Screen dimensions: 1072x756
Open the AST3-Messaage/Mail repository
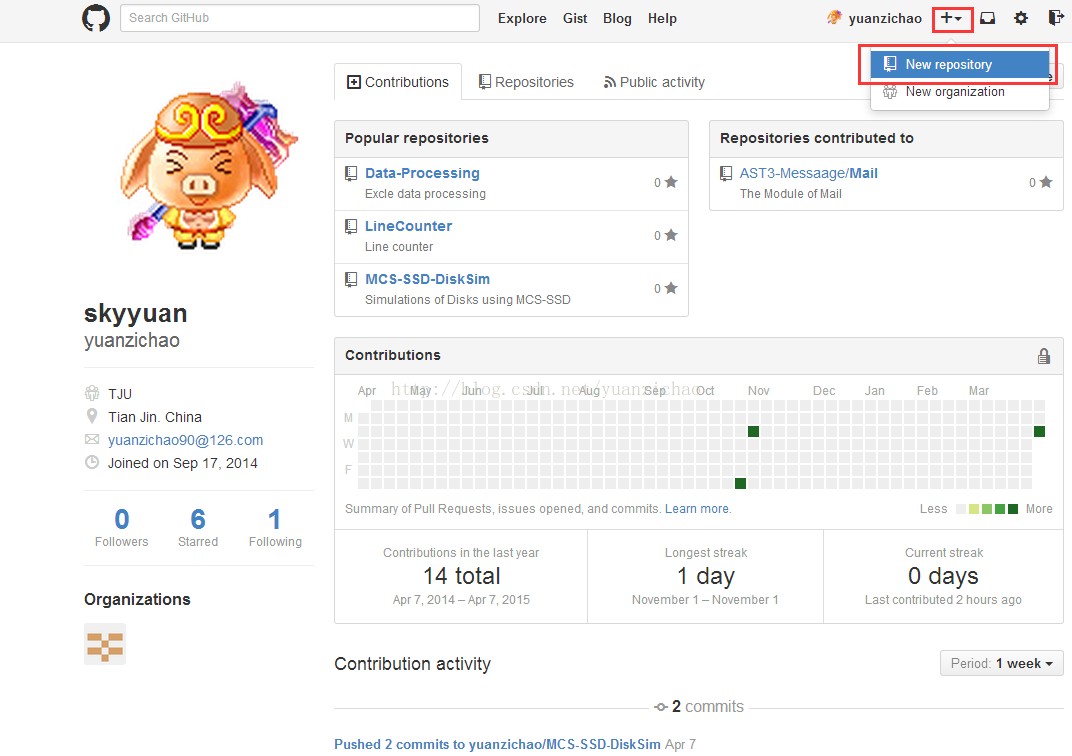[x=808, y=173]
